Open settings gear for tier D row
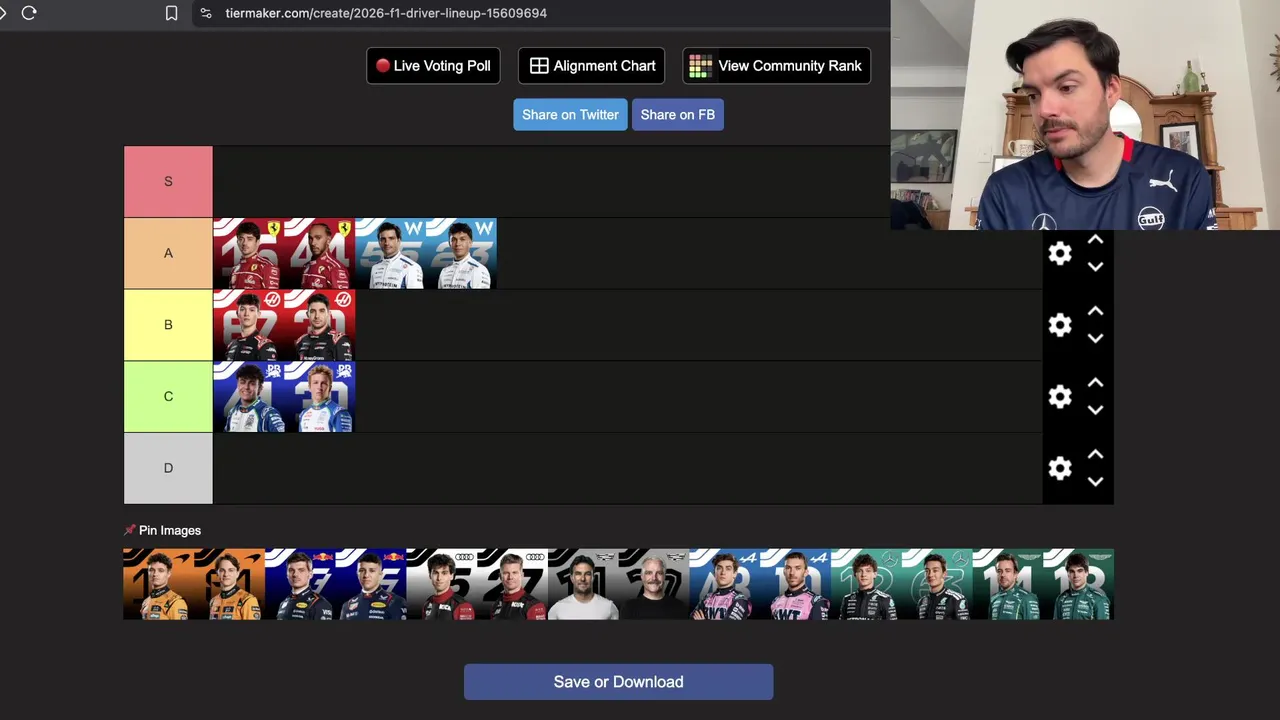 (1060, 468)
